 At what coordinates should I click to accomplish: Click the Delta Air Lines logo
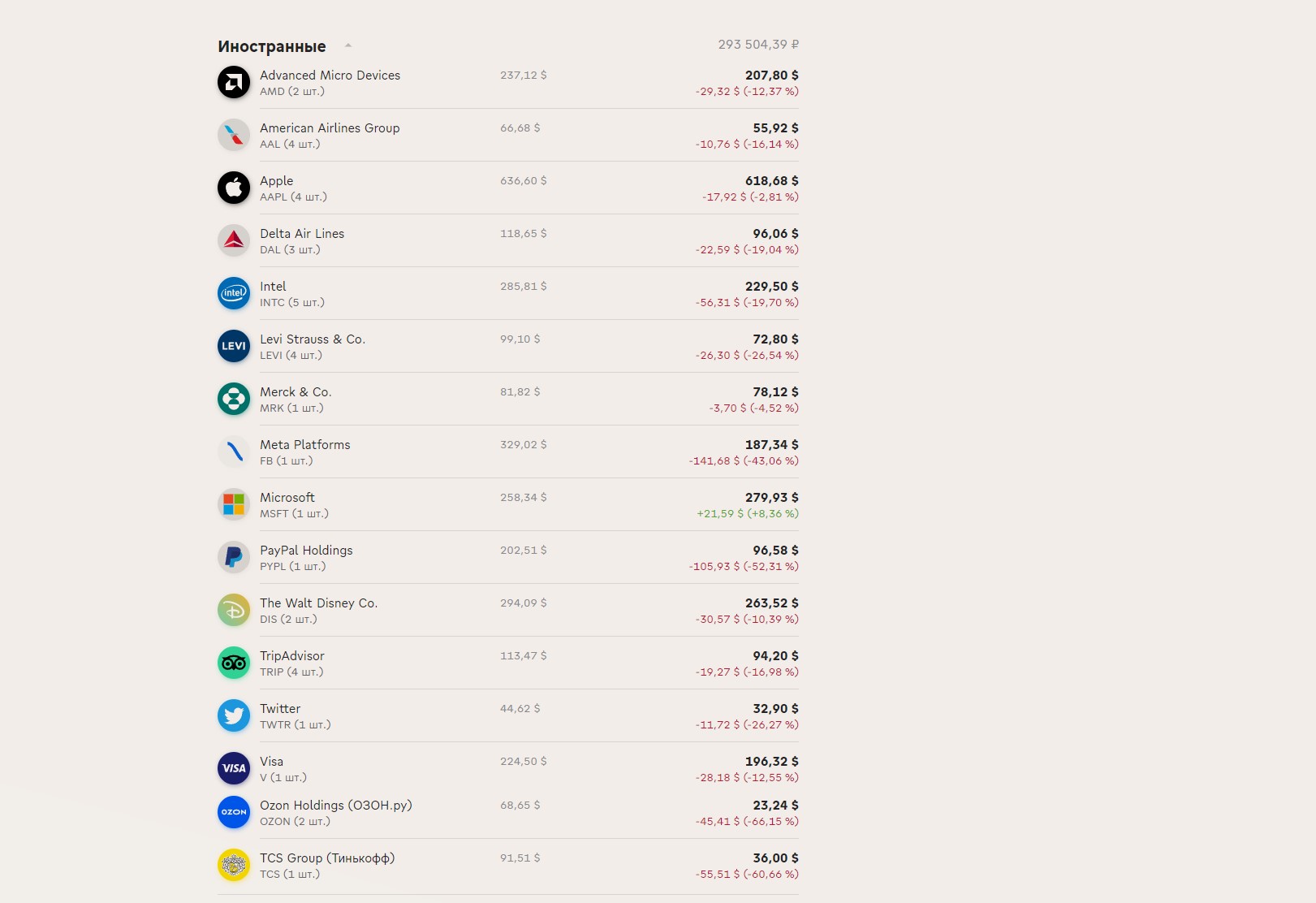(x=234, y=240)
